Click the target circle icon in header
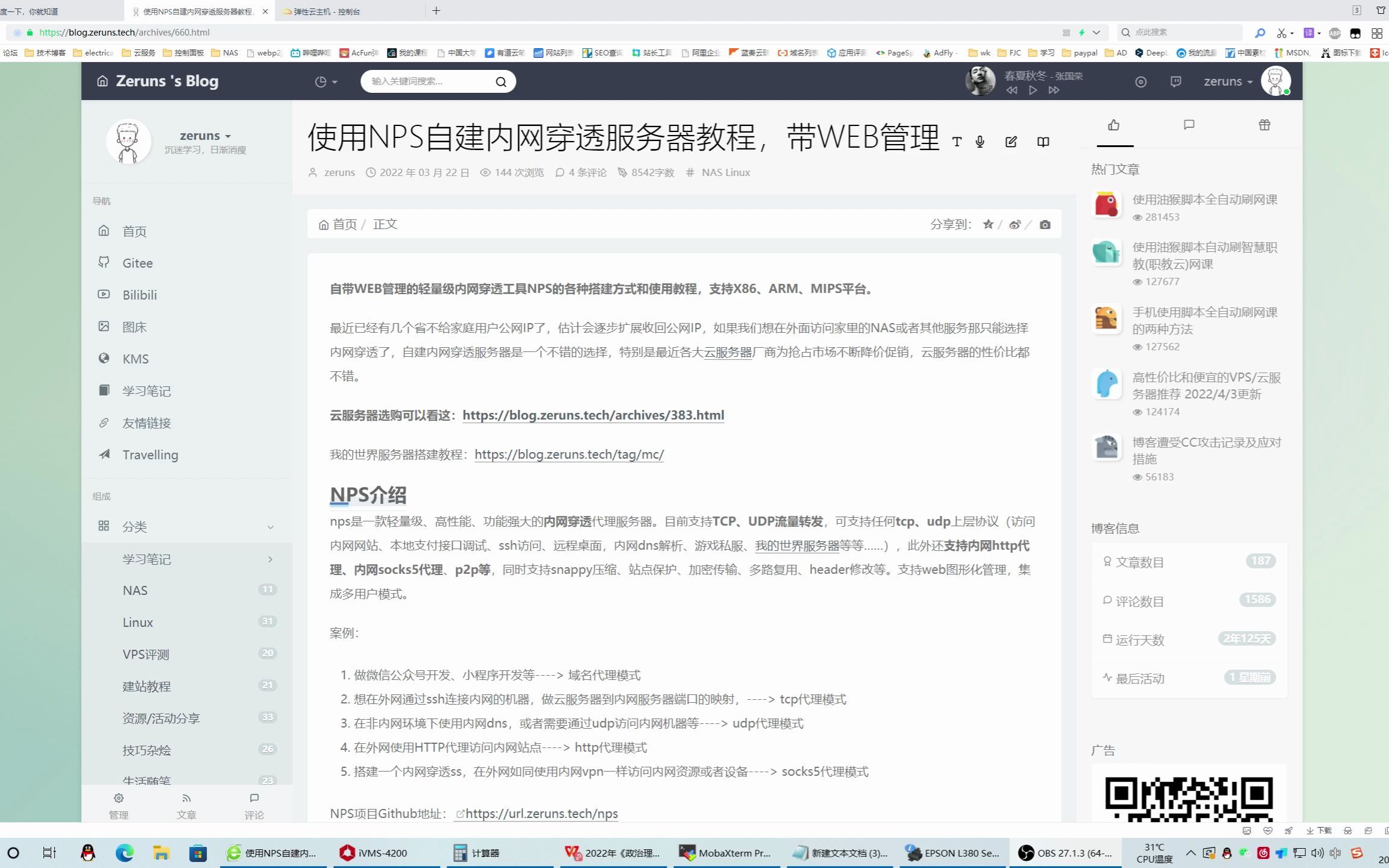1389x868 pixels. (x=1141, y=81)
